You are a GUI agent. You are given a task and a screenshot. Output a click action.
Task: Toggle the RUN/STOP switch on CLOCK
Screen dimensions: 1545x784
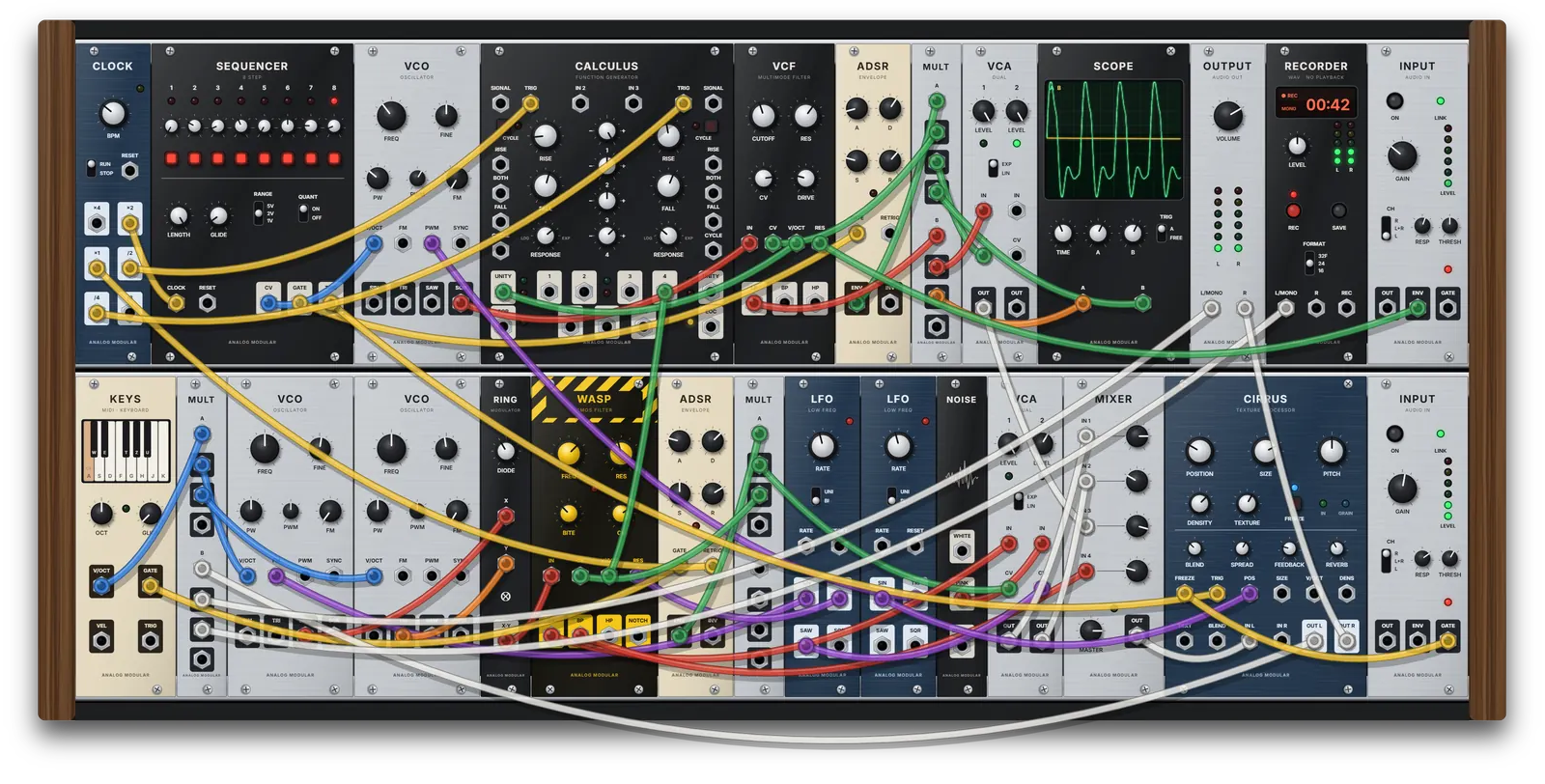point(92,168)
